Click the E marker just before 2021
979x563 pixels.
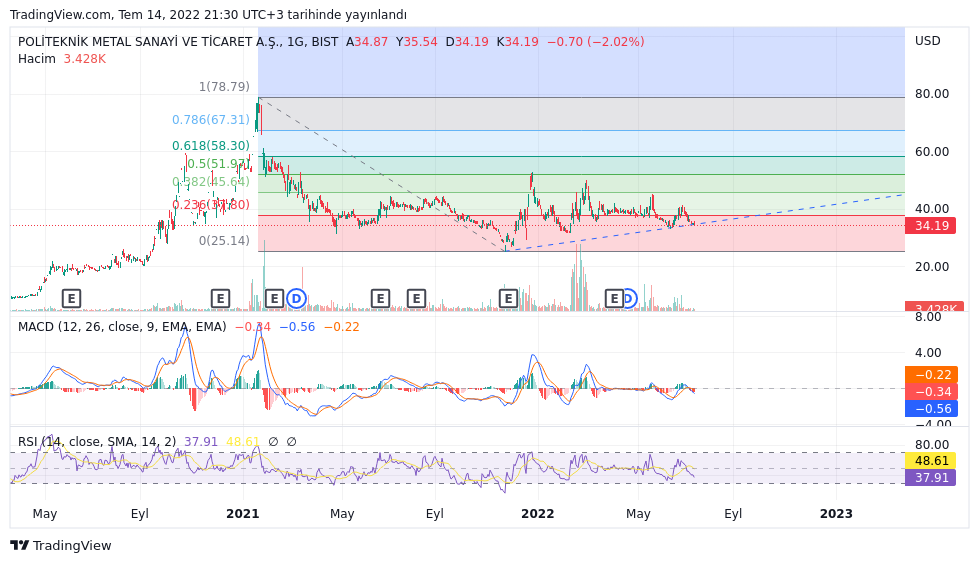pos(220,299)
